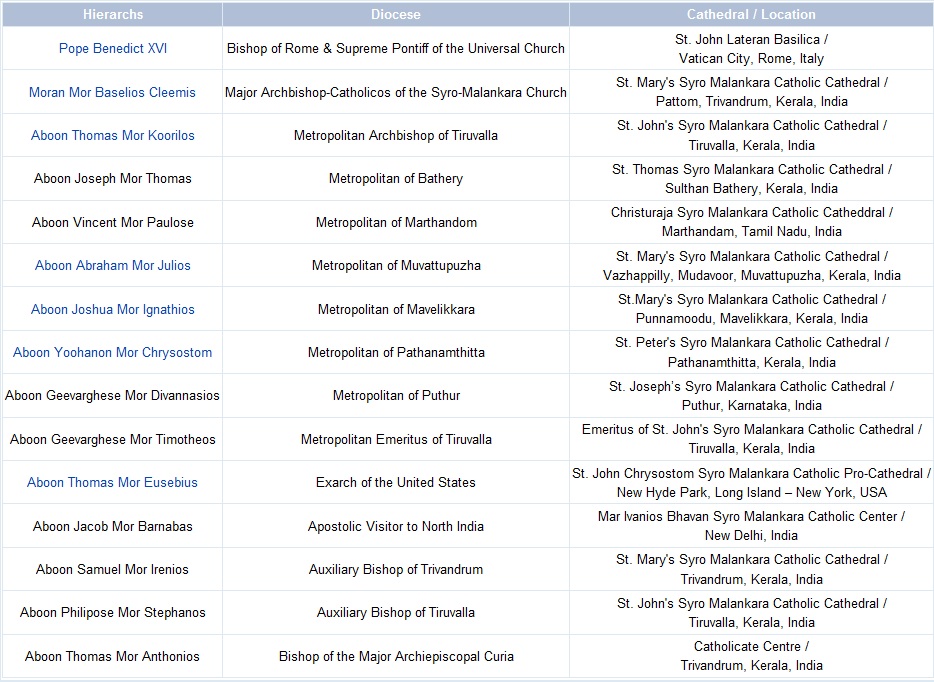Click the Metropolitan of Bathery cell

[x=396, y=178]
